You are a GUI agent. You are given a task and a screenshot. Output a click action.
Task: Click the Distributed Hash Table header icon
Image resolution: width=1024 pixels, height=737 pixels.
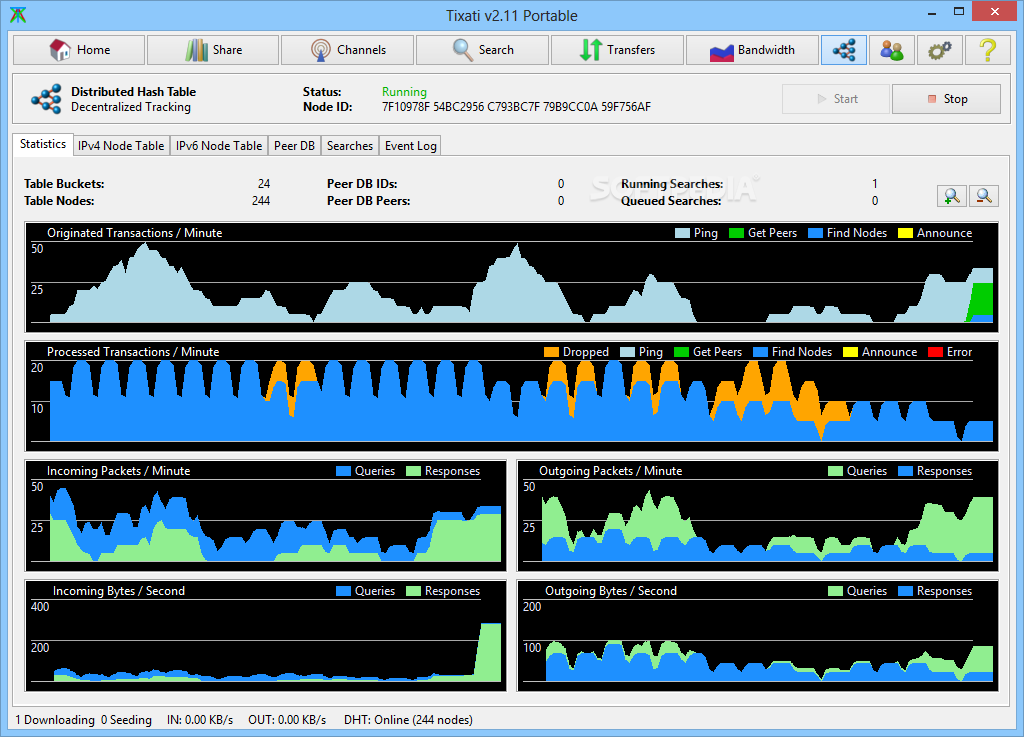click(46, 99)
